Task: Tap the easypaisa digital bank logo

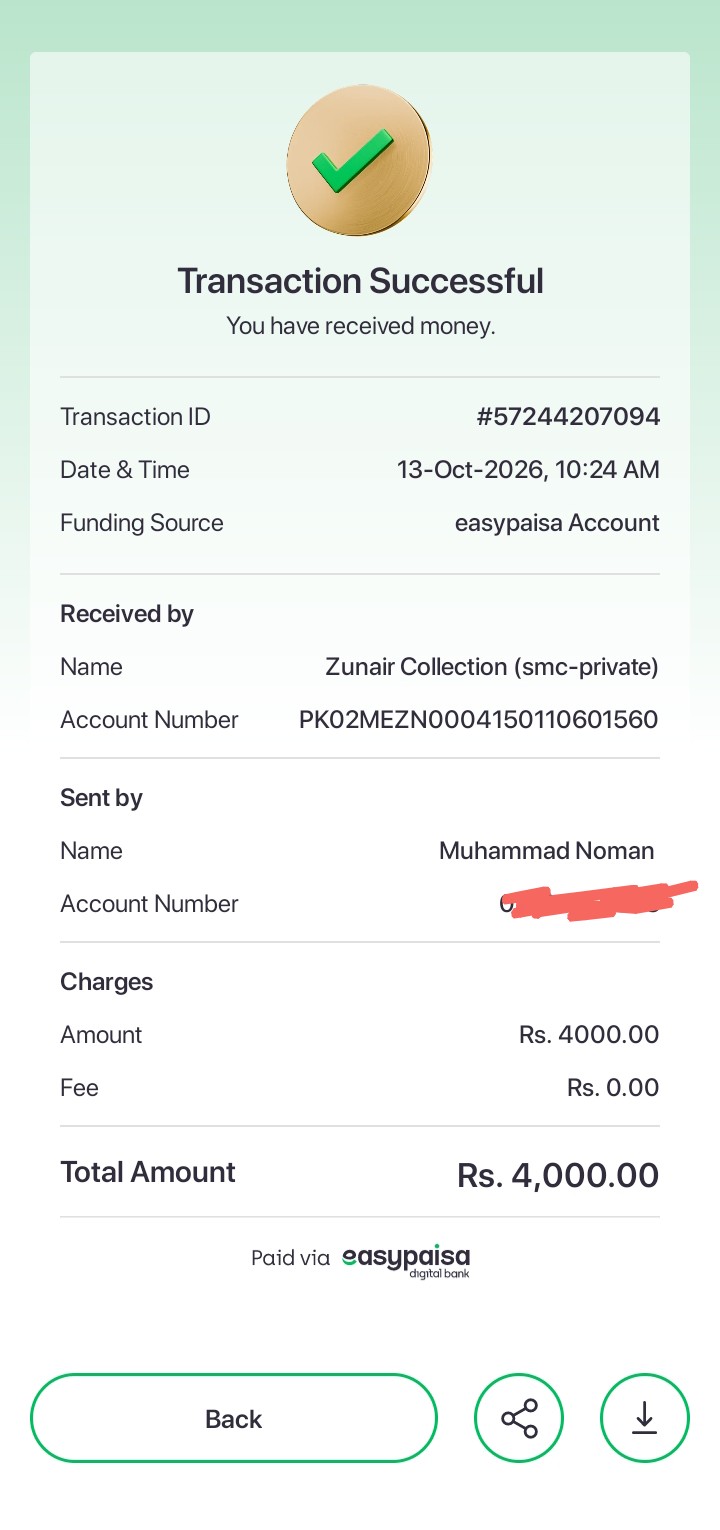Action: click(x=405, y=1259)
